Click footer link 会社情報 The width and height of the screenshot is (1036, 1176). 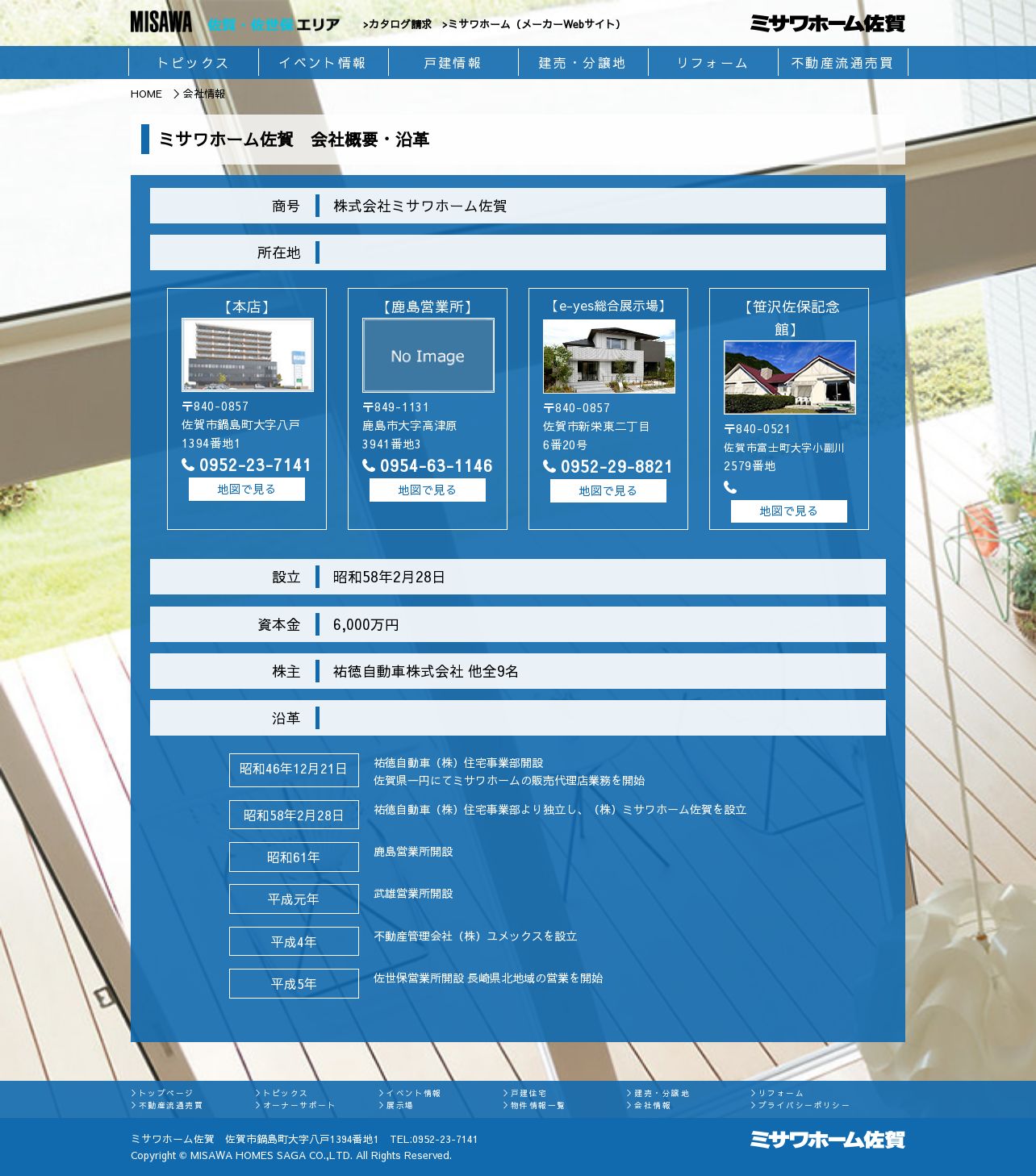click(649, 1105)
